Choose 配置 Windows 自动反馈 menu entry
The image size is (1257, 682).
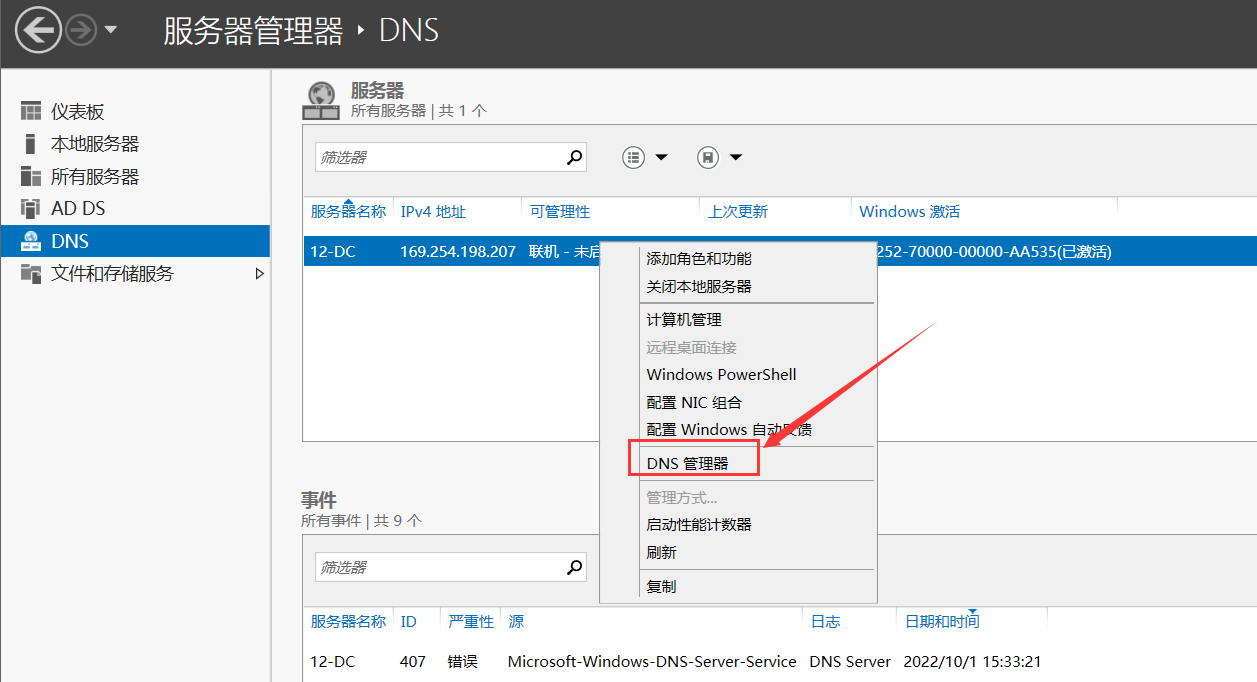pyautogui.click(x=729, y=429)
